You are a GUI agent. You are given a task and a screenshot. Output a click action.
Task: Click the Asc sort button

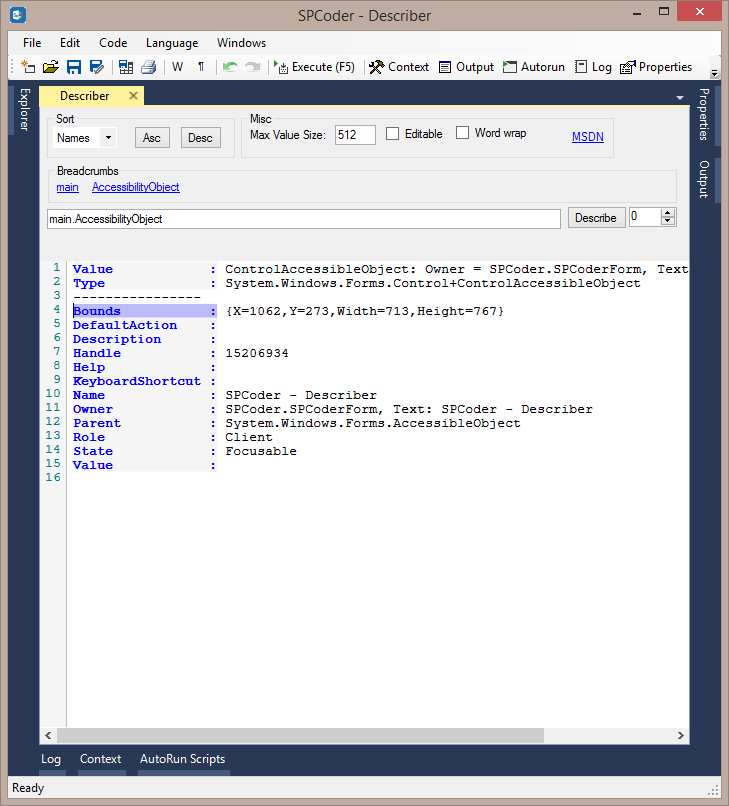point(152,138)
